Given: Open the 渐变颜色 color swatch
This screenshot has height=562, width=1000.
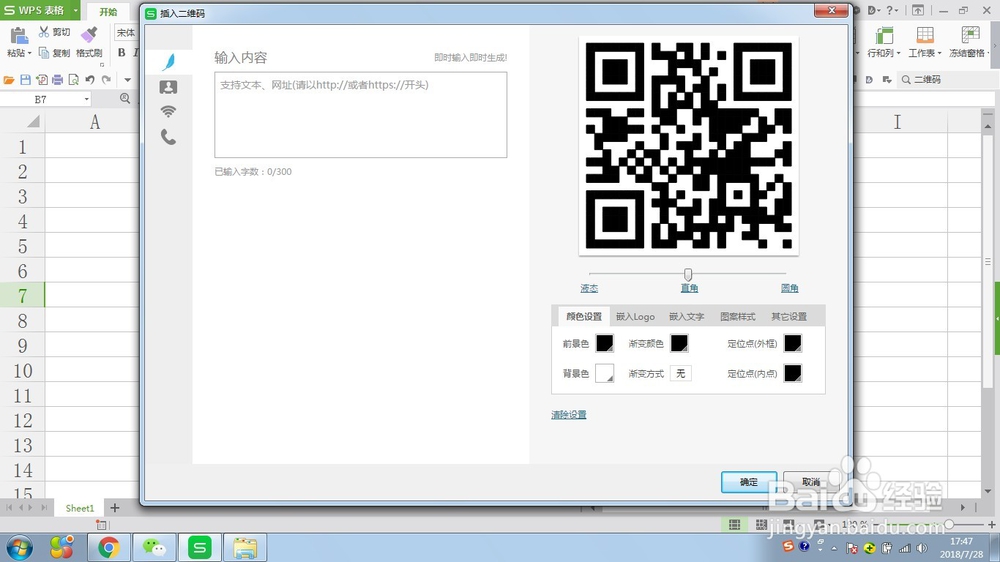Looking at the screenshot, I should [679, 343].
